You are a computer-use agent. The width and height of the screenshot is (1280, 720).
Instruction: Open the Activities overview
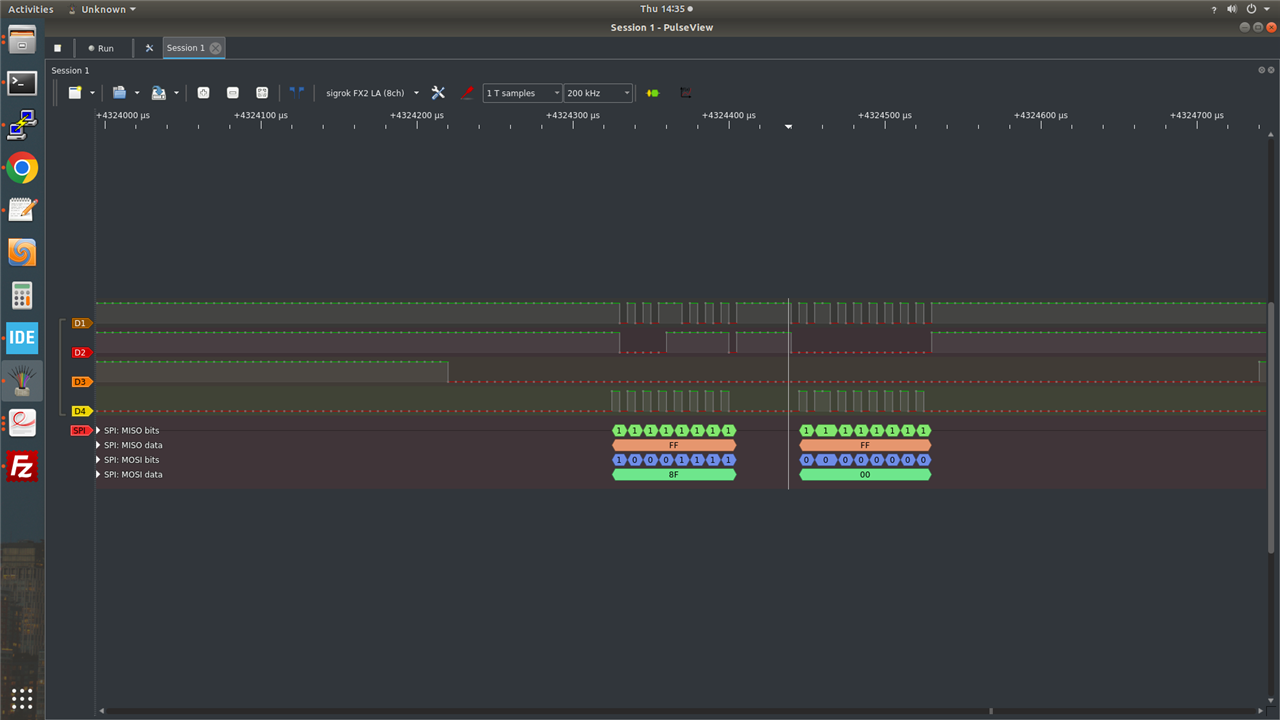pyautogui.click(x=30, y=9)
